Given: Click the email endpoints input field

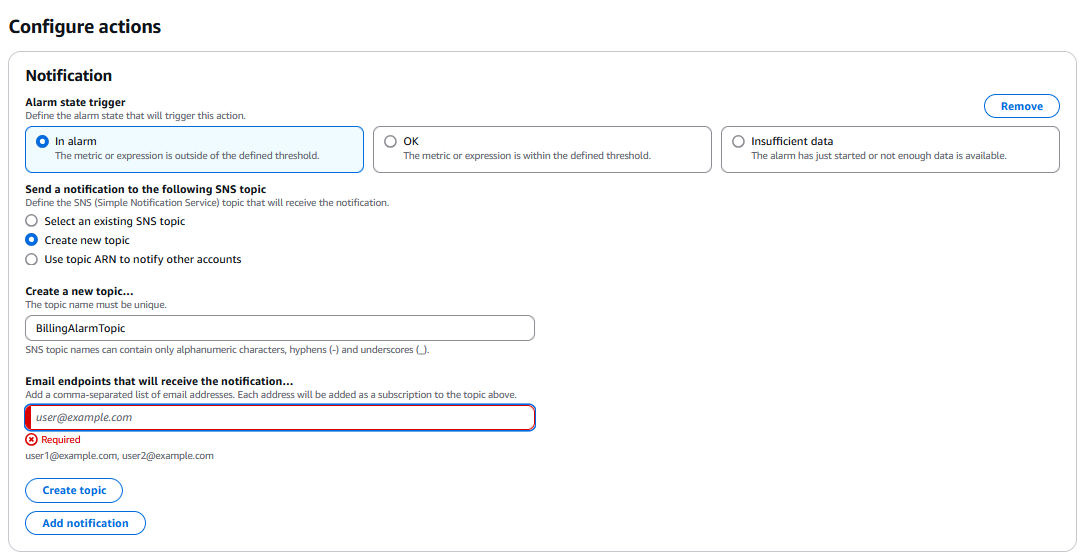Looking at the screenshot, I should (x=280, y=418).
